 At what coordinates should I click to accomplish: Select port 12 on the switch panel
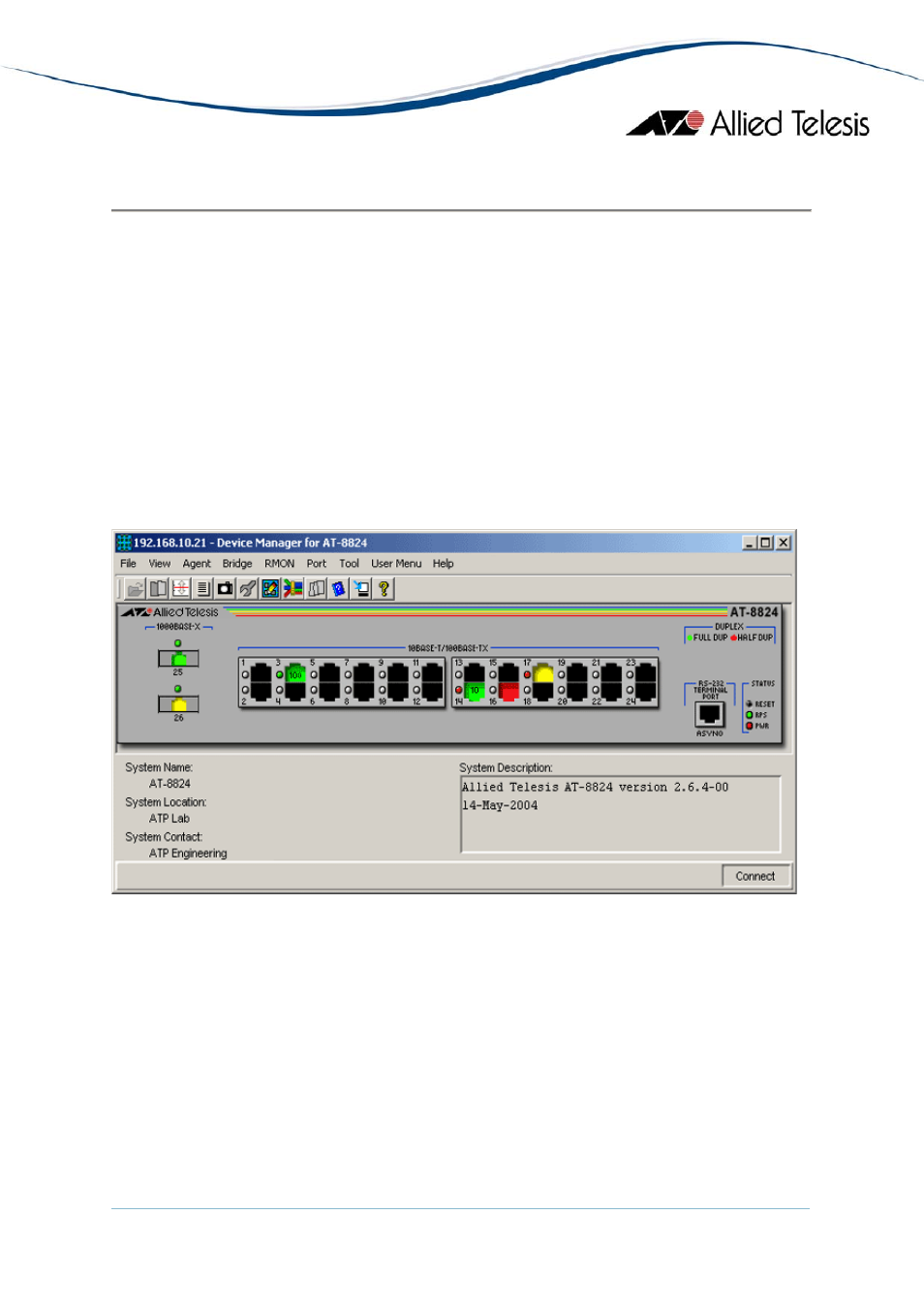(x=433, y=691)
